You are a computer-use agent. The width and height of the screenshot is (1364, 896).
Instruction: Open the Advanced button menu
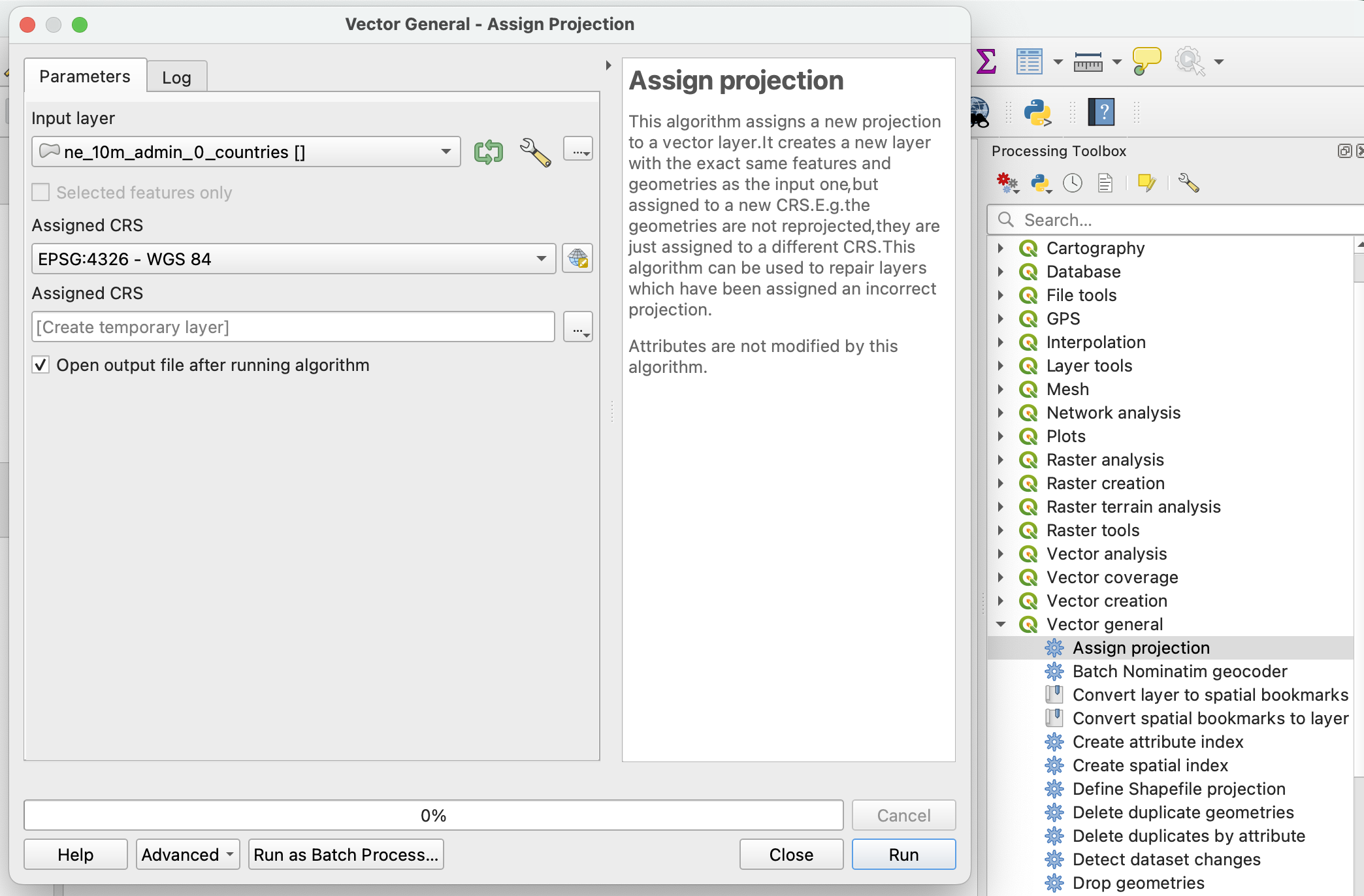(x=187, y=855)
